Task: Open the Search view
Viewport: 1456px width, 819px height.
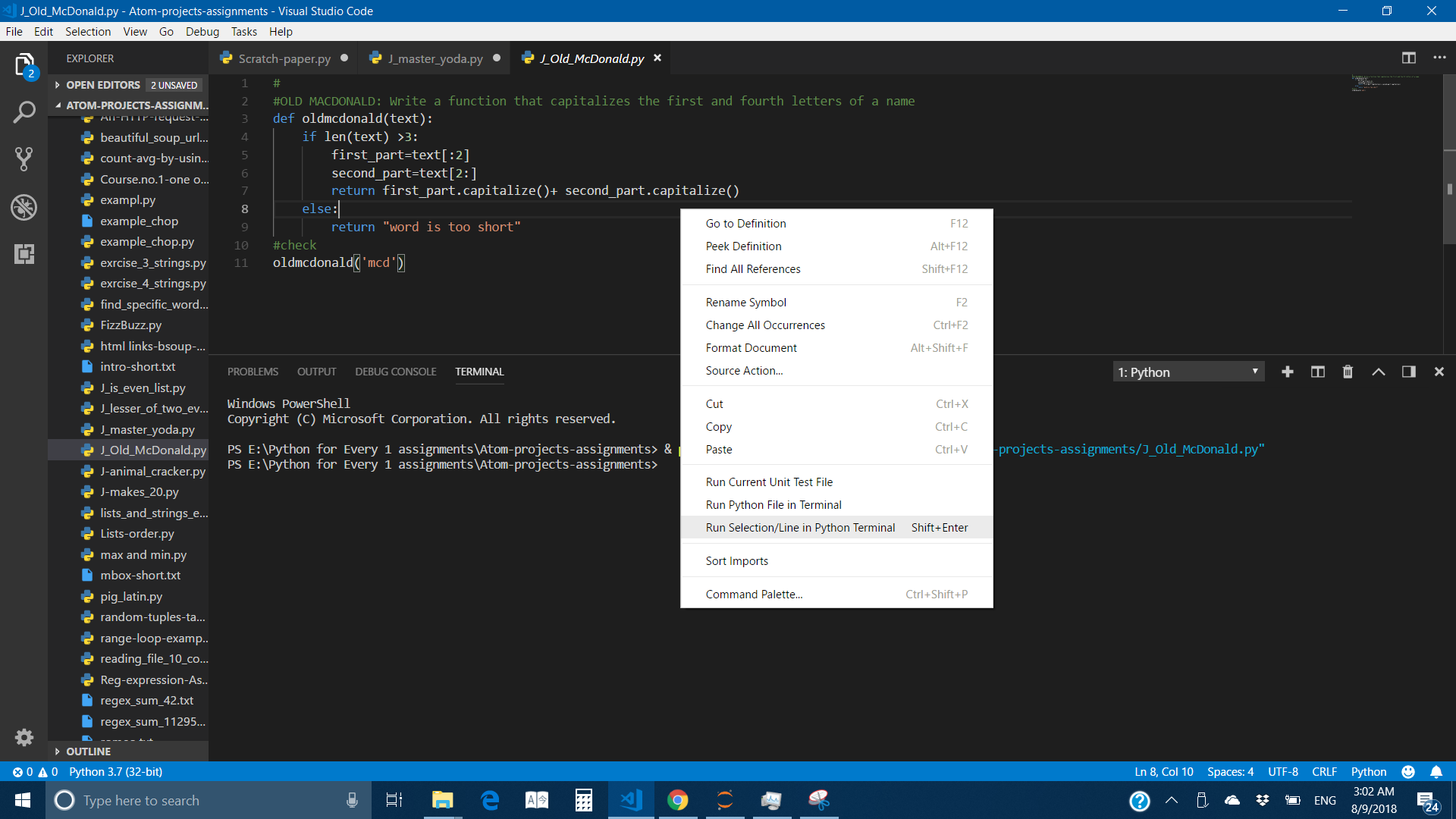Action: (x=24, y=111)
